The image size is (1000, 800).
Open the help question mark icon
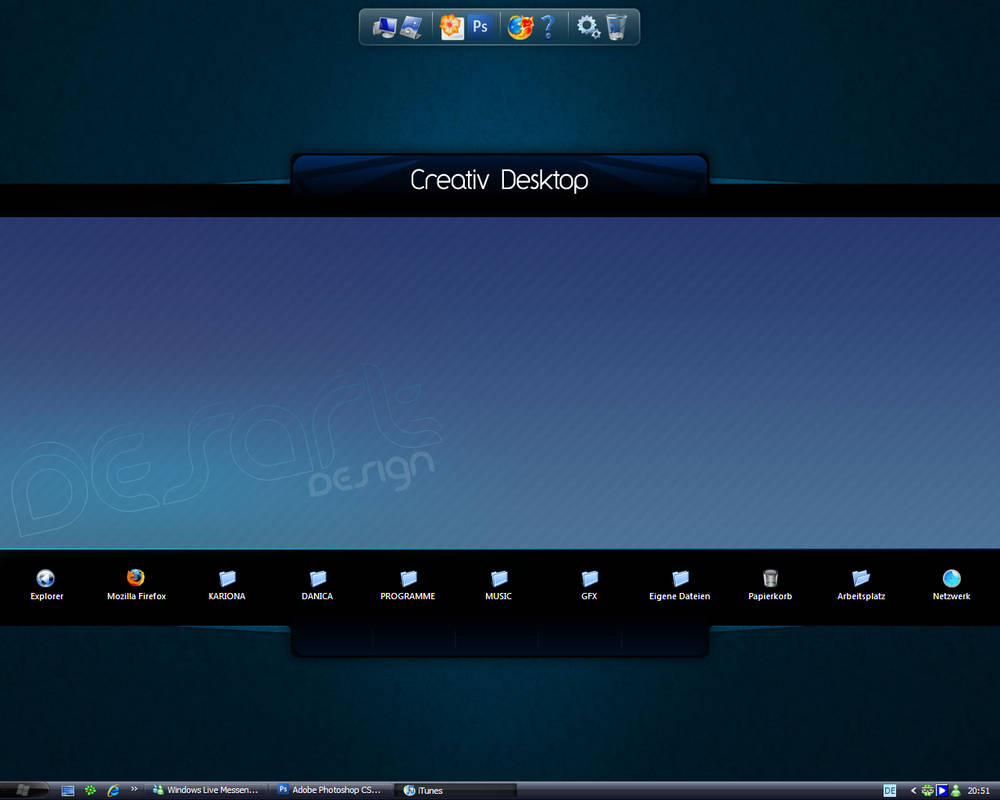[548, 27]
